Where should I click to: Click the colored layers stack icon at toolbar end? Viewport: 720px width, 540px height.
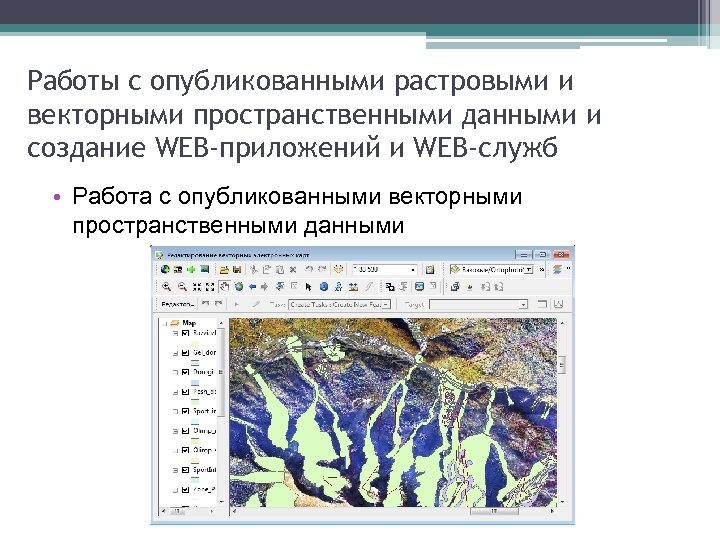(x=557, y=270)
